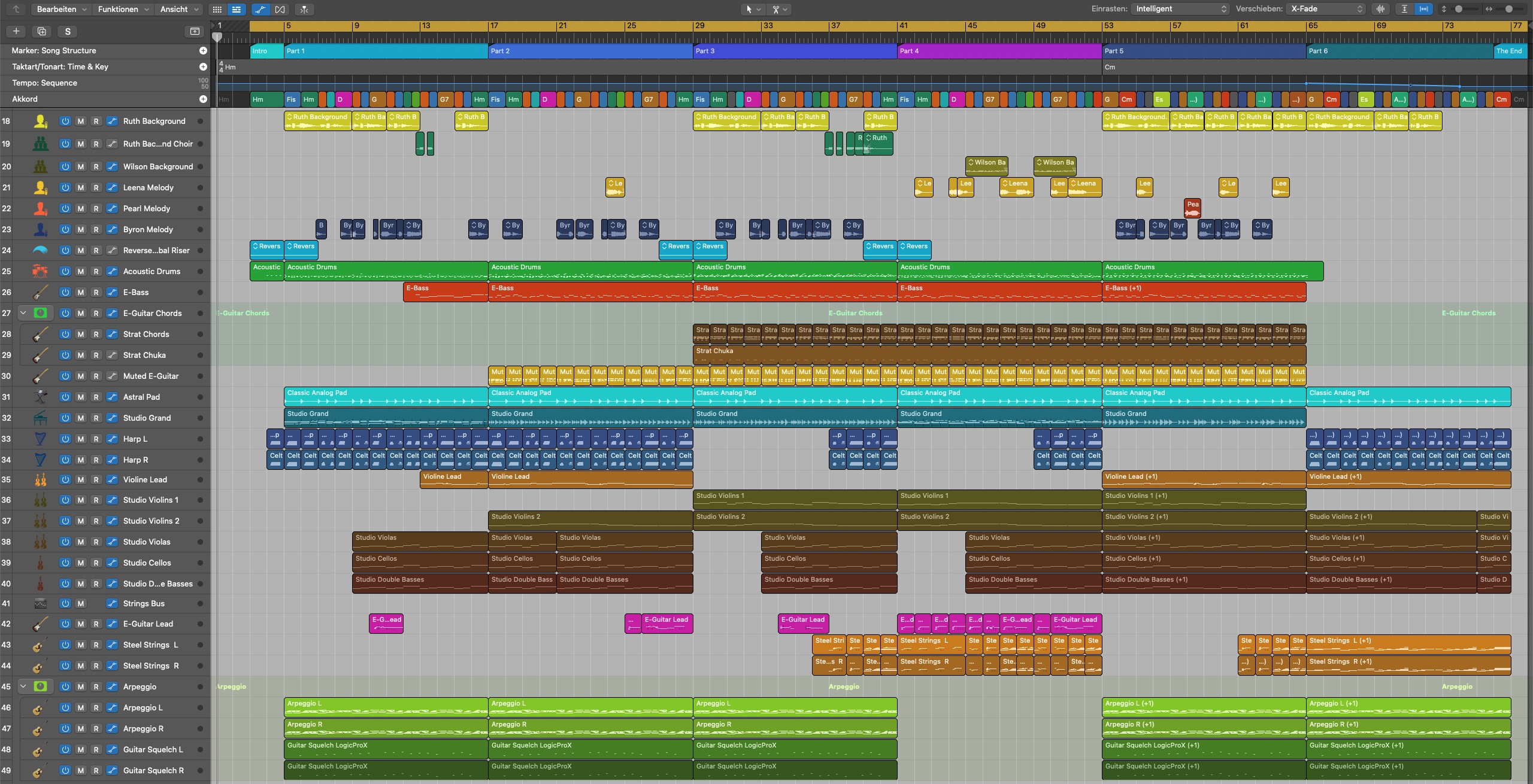The height and width of the screenshot is (784, 1533).
Task: Collapse the E-Guitar Chords track stack
Action: (23, 313)
